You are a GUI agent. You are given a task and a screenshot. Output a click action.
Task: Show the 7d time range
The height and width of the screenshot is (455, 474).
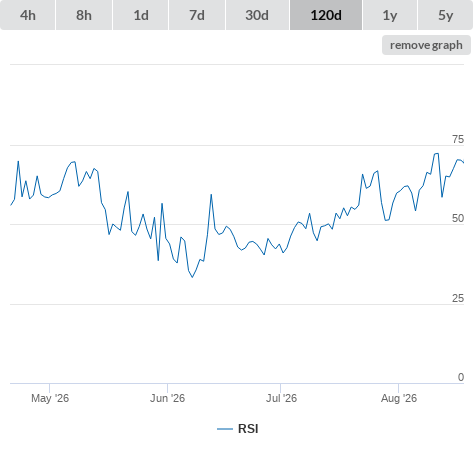click(x=197, y=15)
